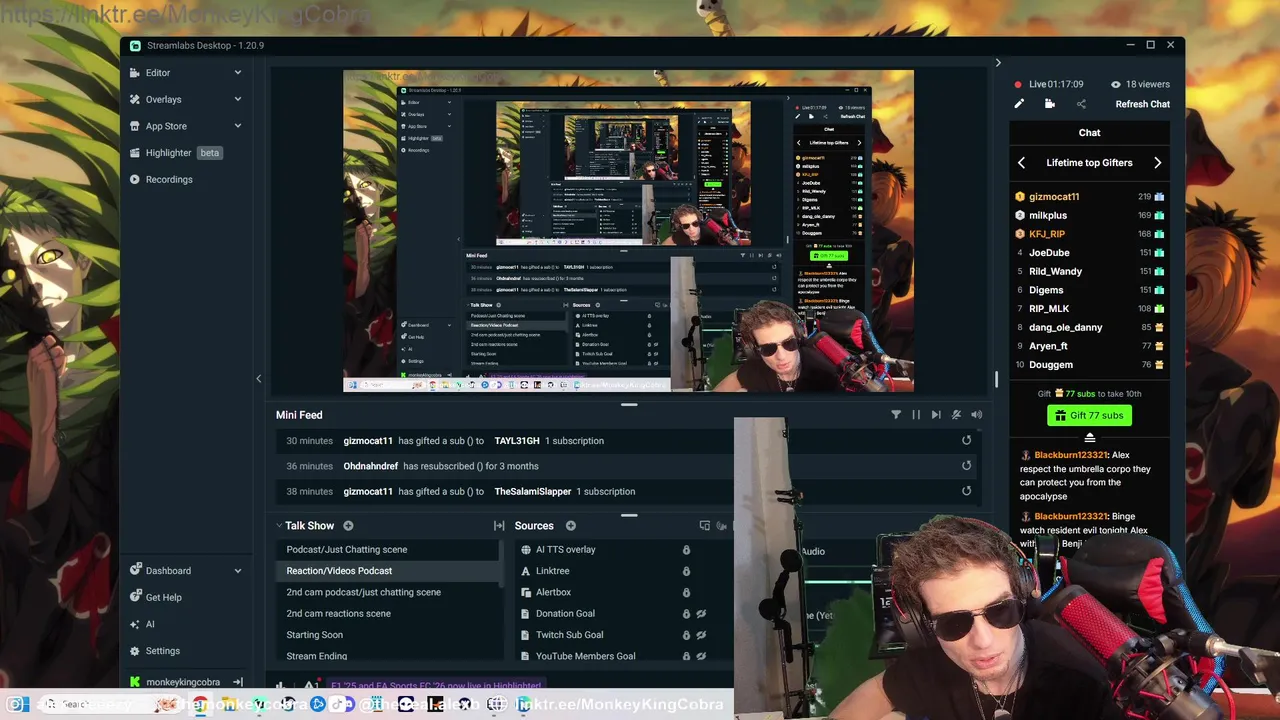Viewport: 1280px width, 720px height.
Task: Toggle lock on Linktree source
Action: 686,571
